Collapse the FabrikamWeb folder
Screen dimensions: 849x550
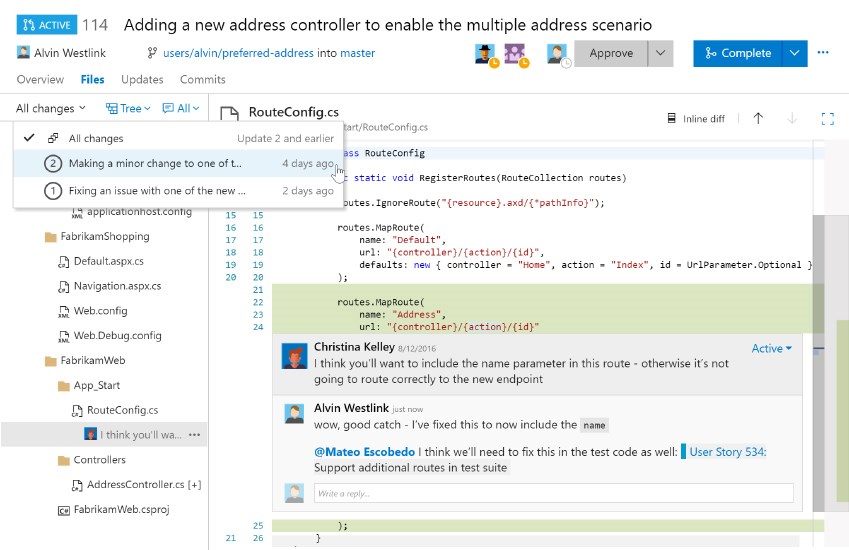[86, 361]
